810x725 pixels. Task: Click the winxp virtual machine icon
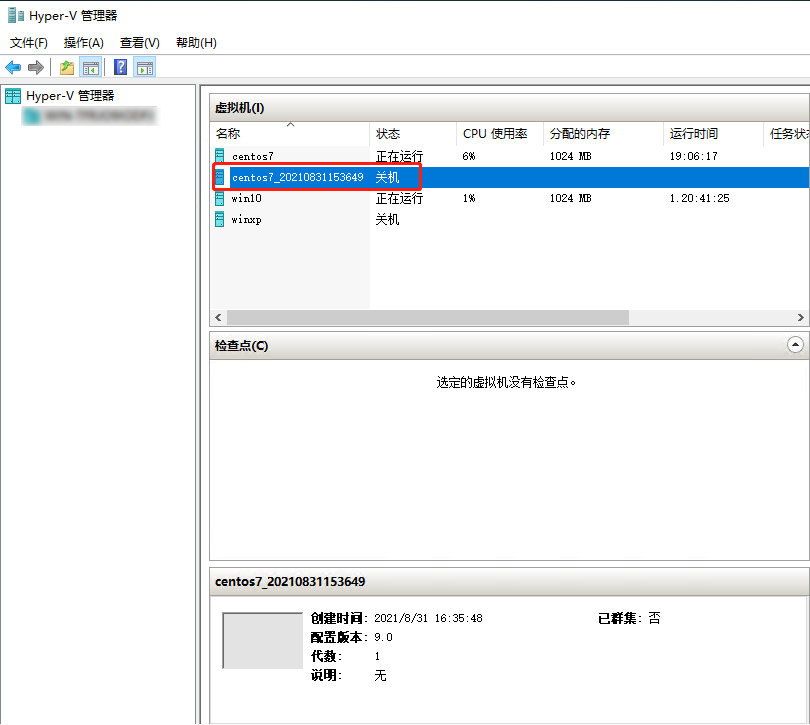[x=220, y=219]
